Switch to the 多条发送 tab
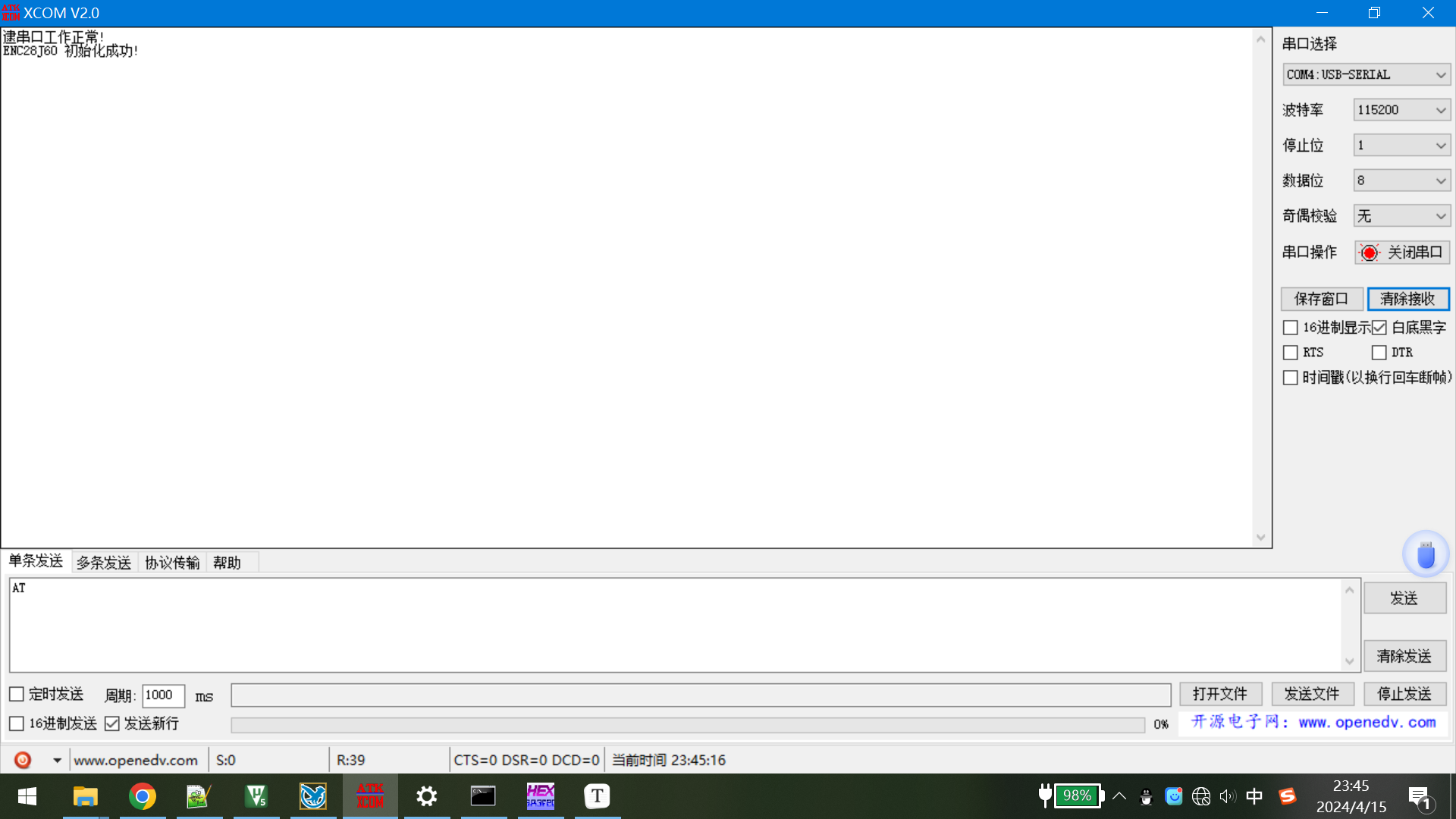 click(x=104, y=563)
